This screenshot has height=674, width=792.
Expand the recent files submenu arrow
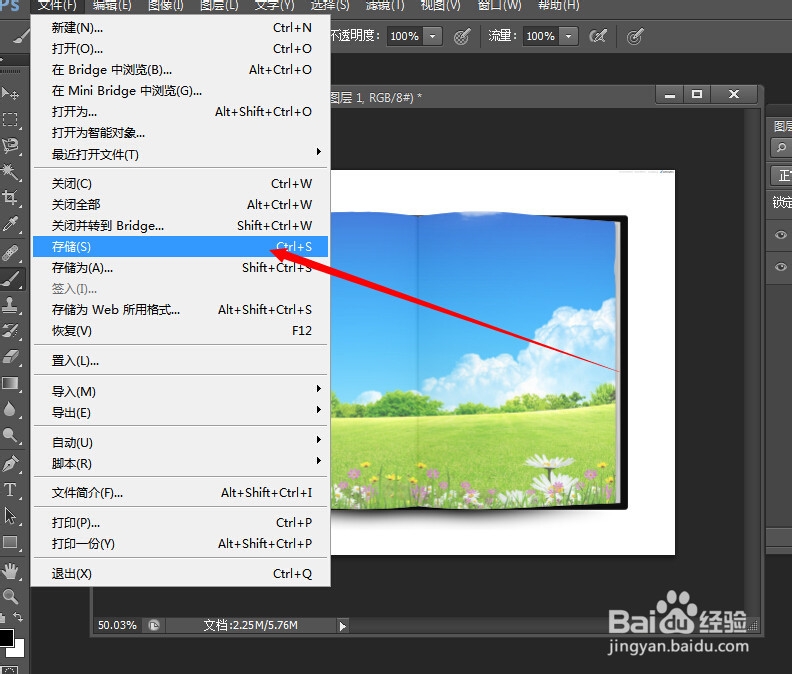319,152
